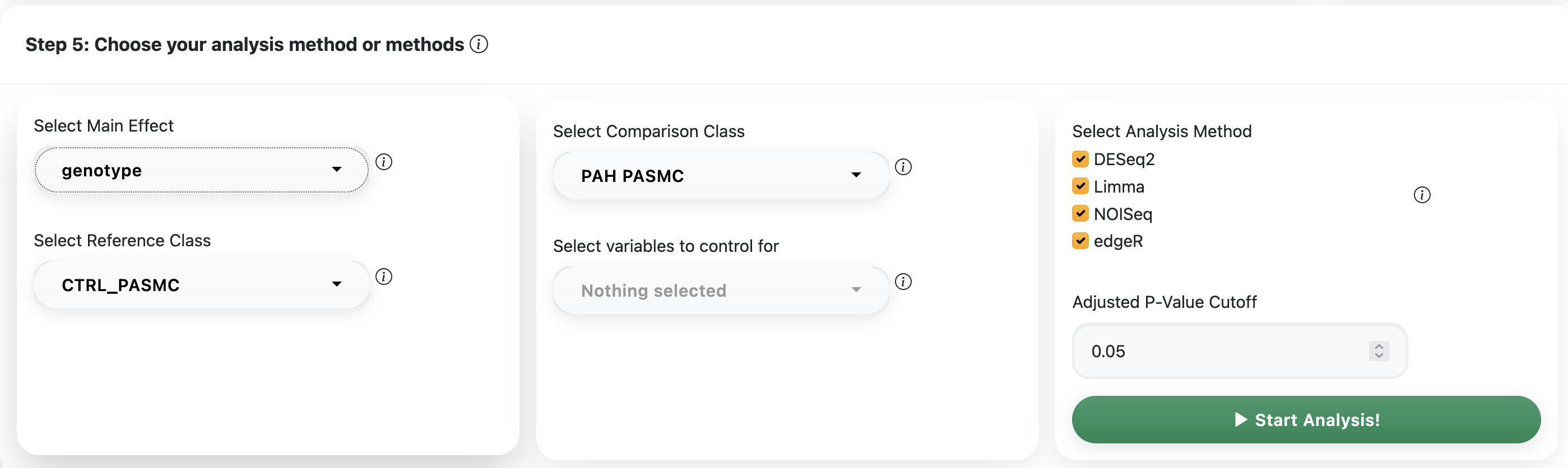This screenshot has width=1568, height=468.
Task: Toggle the NOISeq checkbox
Action: click(x=1080, y=213)
